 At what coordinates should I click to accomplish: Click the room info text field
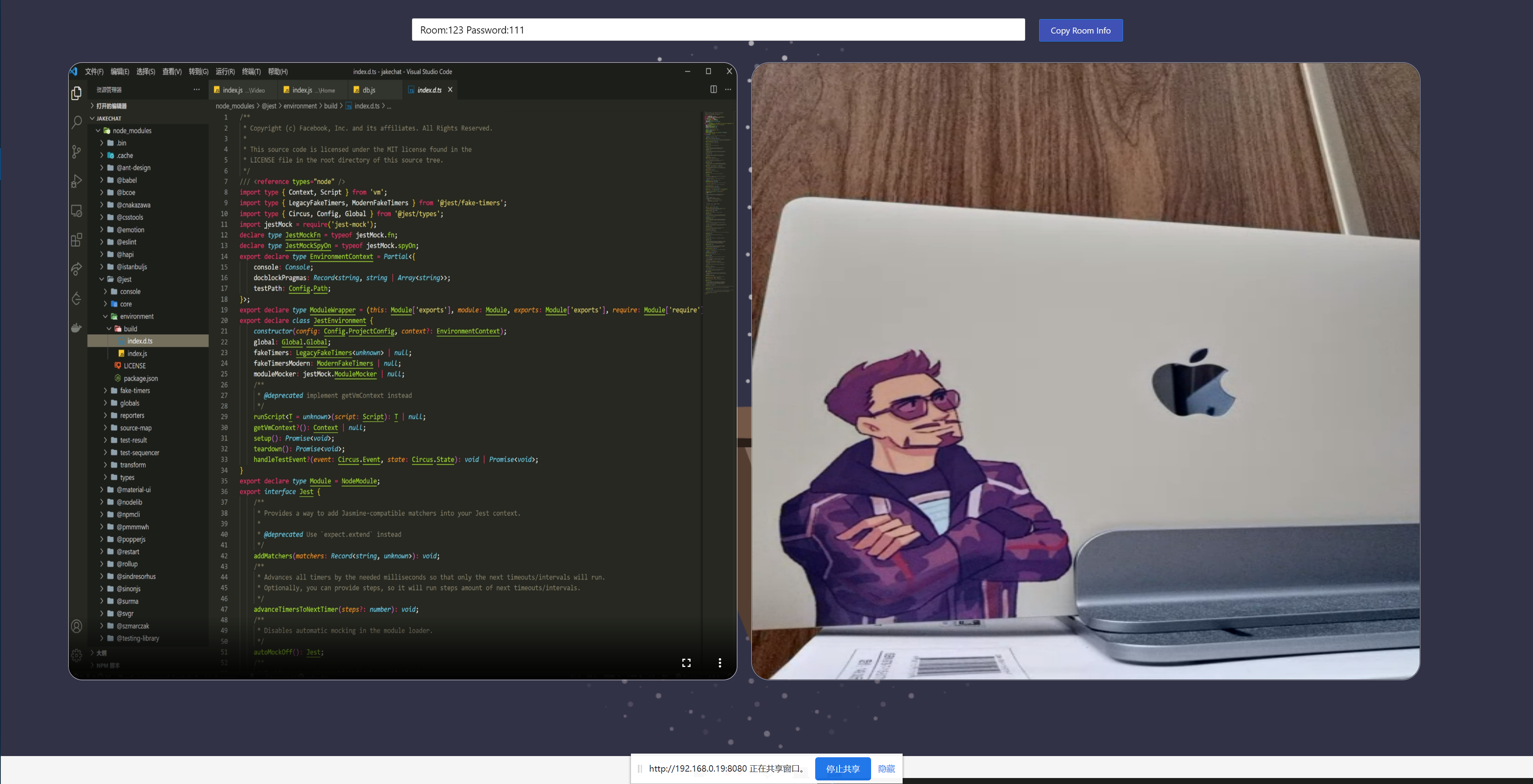click(x=718, y=30)
